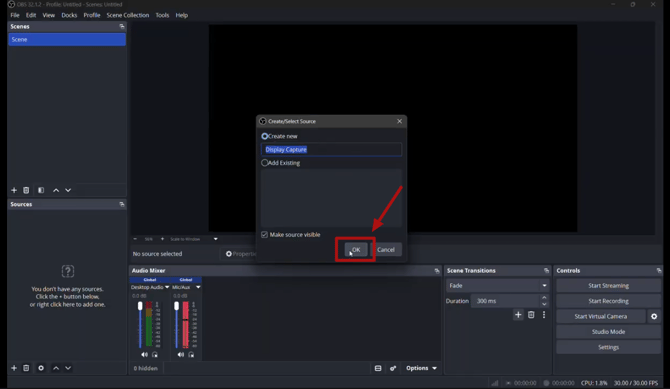The height and width of the screenshot is (389, 670).
Task: Float the Controls dock panel
Action: pyautogui.click(x=659, y=271)
